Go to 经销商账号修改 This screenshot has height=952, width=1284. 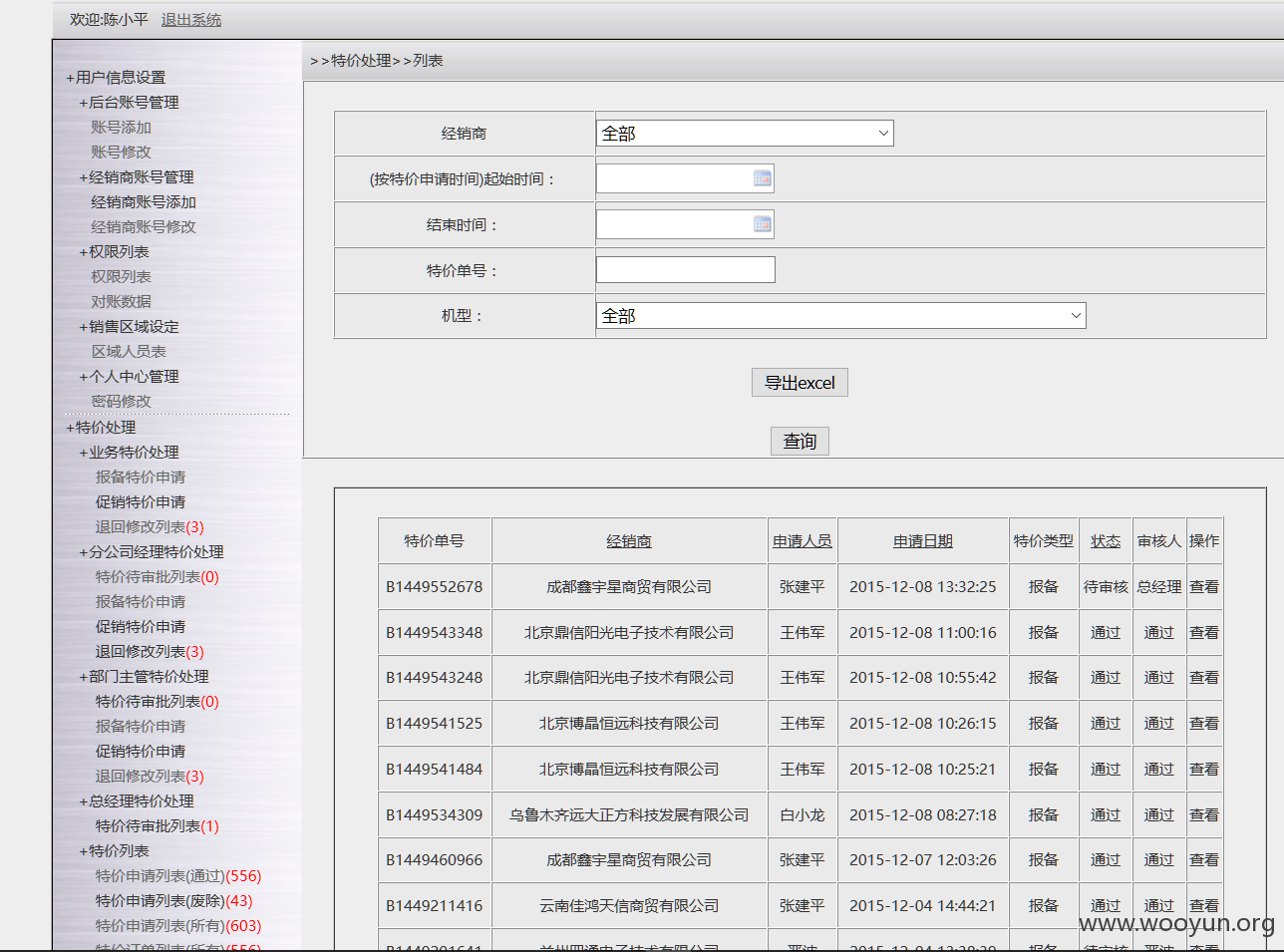144,226
